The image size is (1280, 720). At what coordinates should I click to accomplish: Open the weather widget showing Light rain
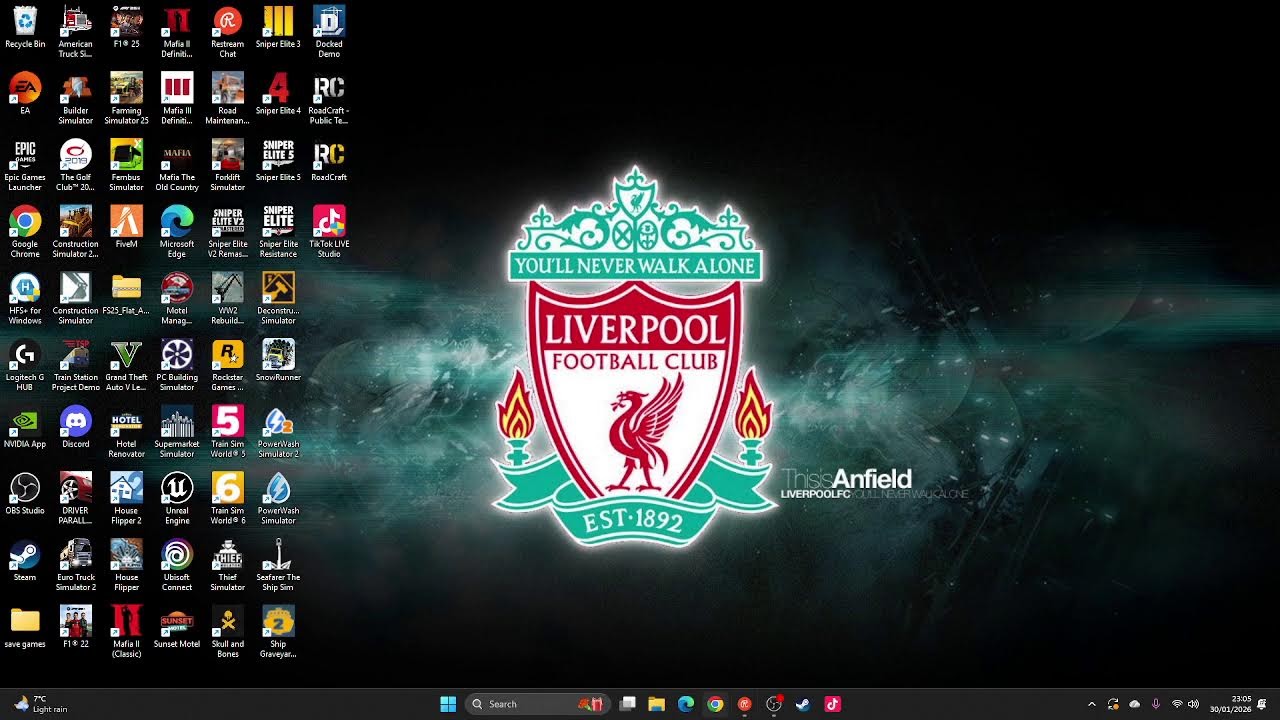click(x=41, y=704)
